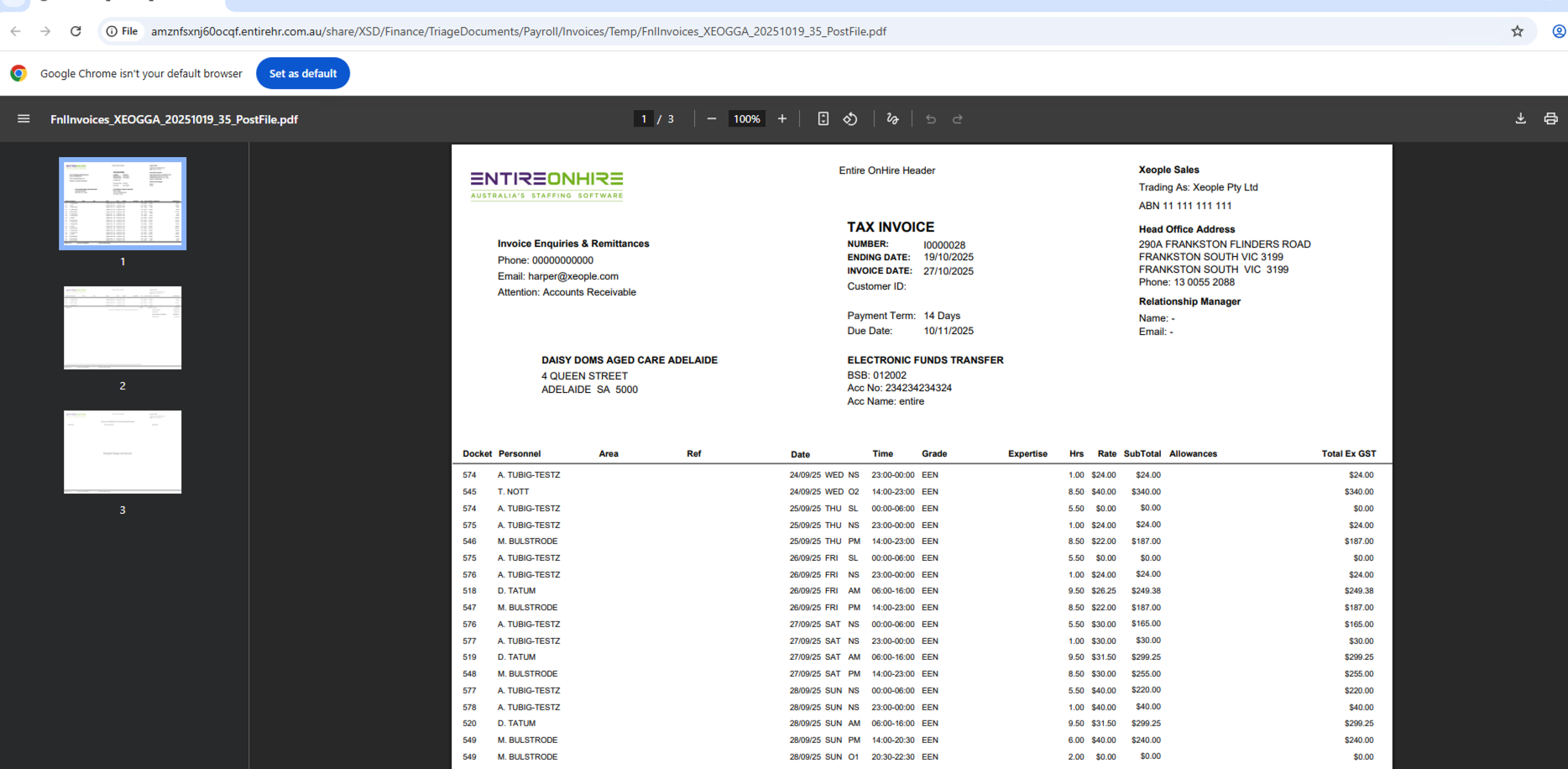The image size is (1568, 769).
Task: Click the zoom in plus icon
Action: click(782, 119)
